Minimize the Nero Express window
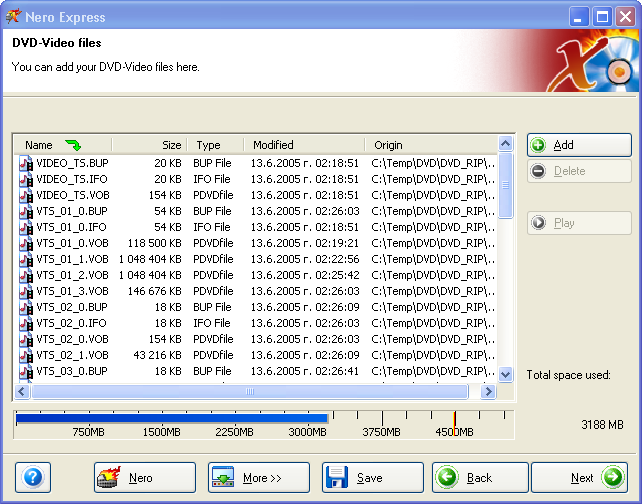 coord(579,17)
